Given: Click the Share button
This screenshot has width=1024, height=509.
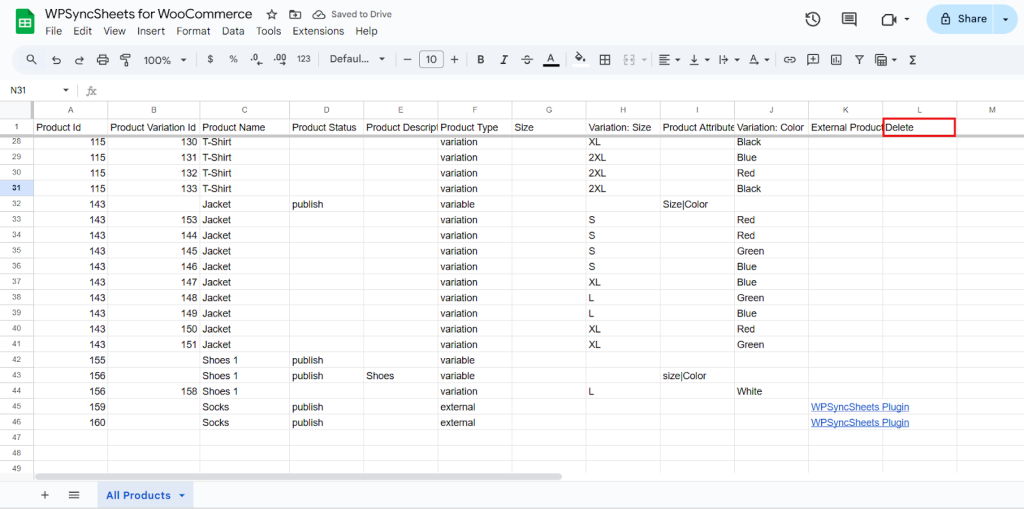Looking at the screenshot, I should [x=963, y=19].
